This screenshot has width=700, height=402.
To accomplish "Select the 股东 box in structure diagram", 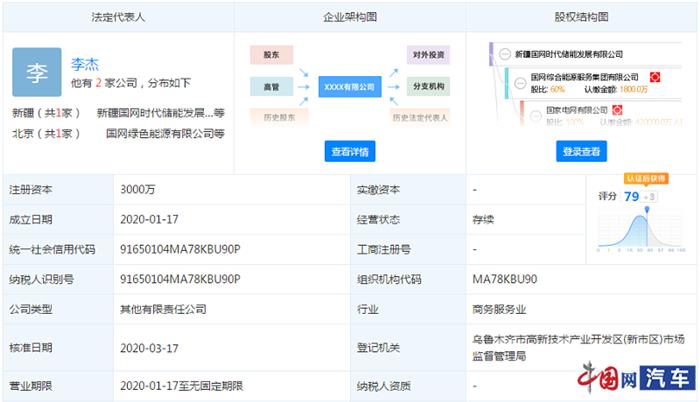I will click(x=270, y=55).
